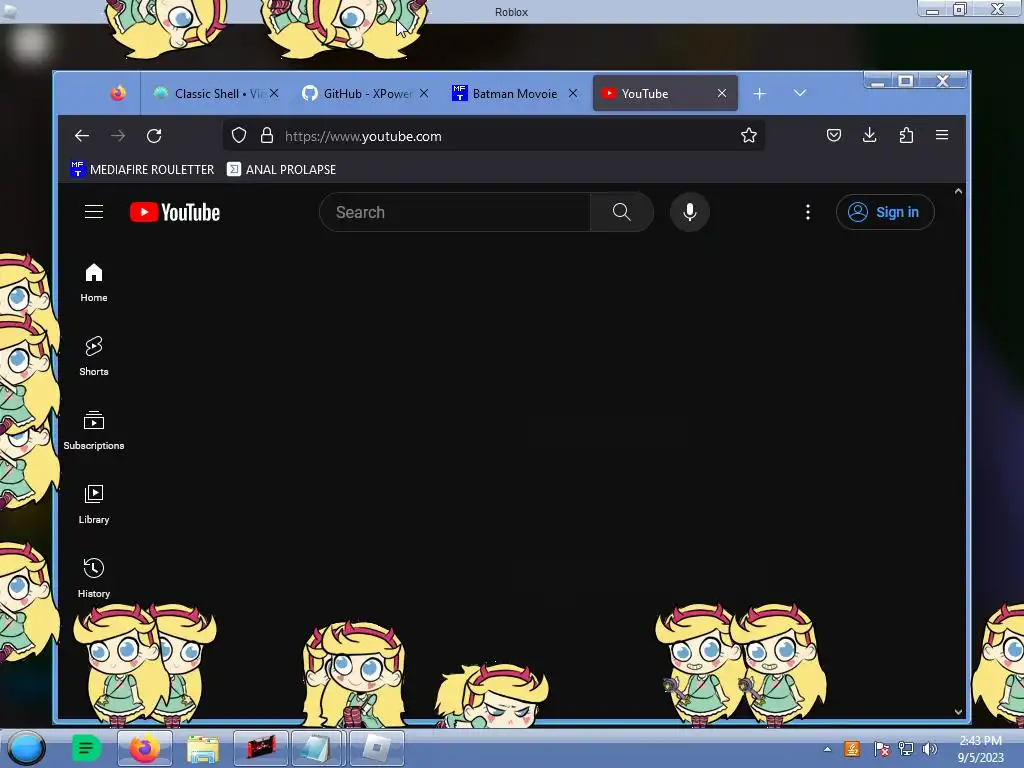Viewport: 1024px width, 768px height.
Task: Open Action Center flag icon
Action: click(x=880, y=749)
